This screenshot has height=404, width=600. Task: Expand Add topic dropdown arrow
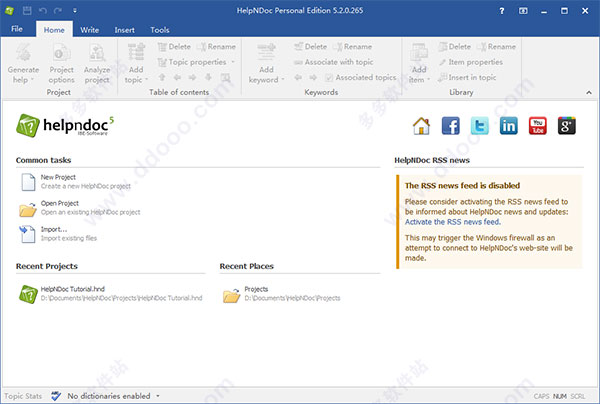click(x=146, y=80)
